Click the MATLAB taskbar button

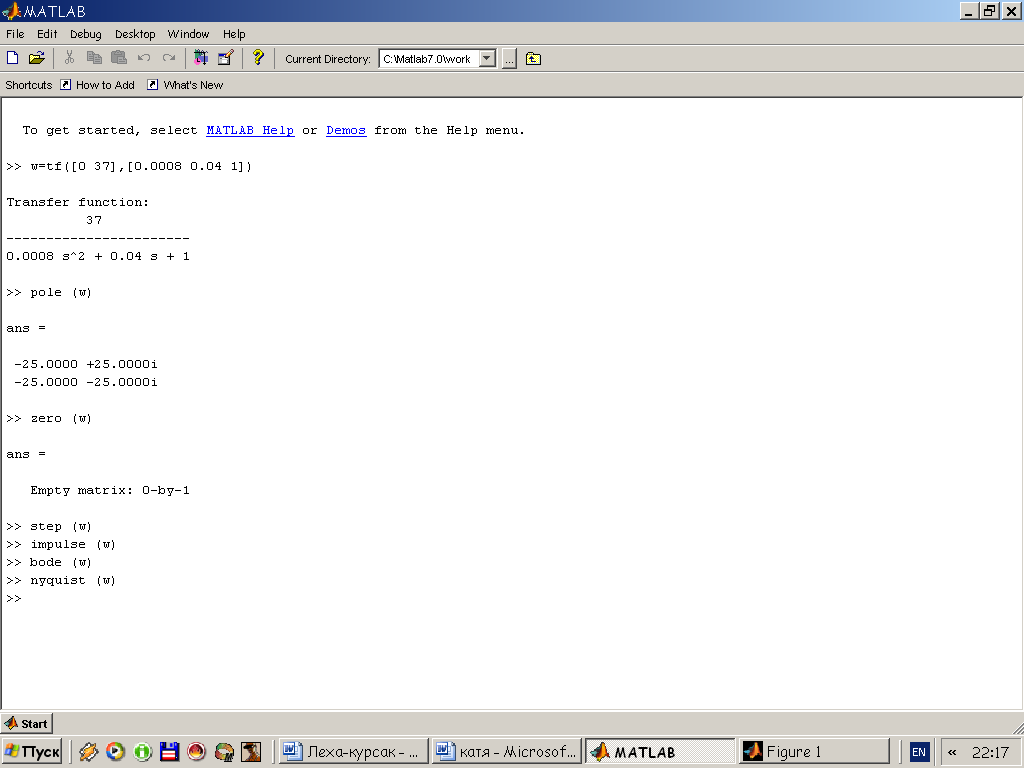pyautogui.click(x=660, y=752)
